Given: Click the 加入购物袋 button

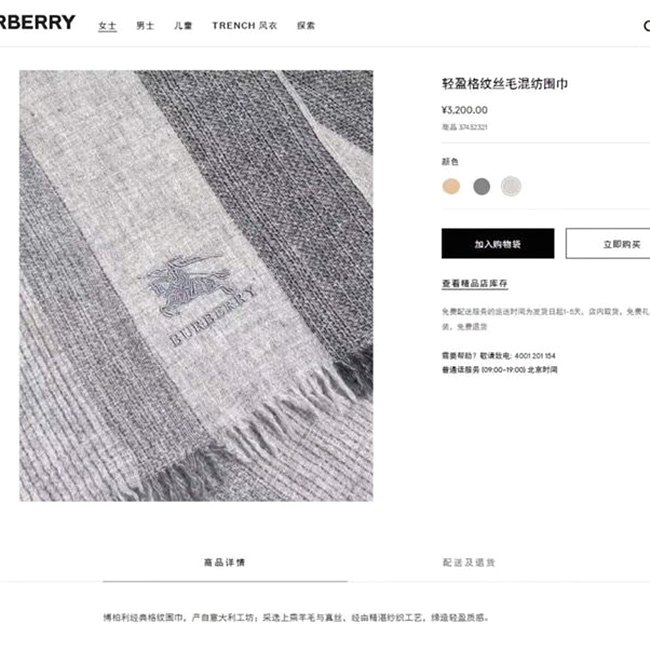Looking at the screenshot, I should tap(497, 243).
